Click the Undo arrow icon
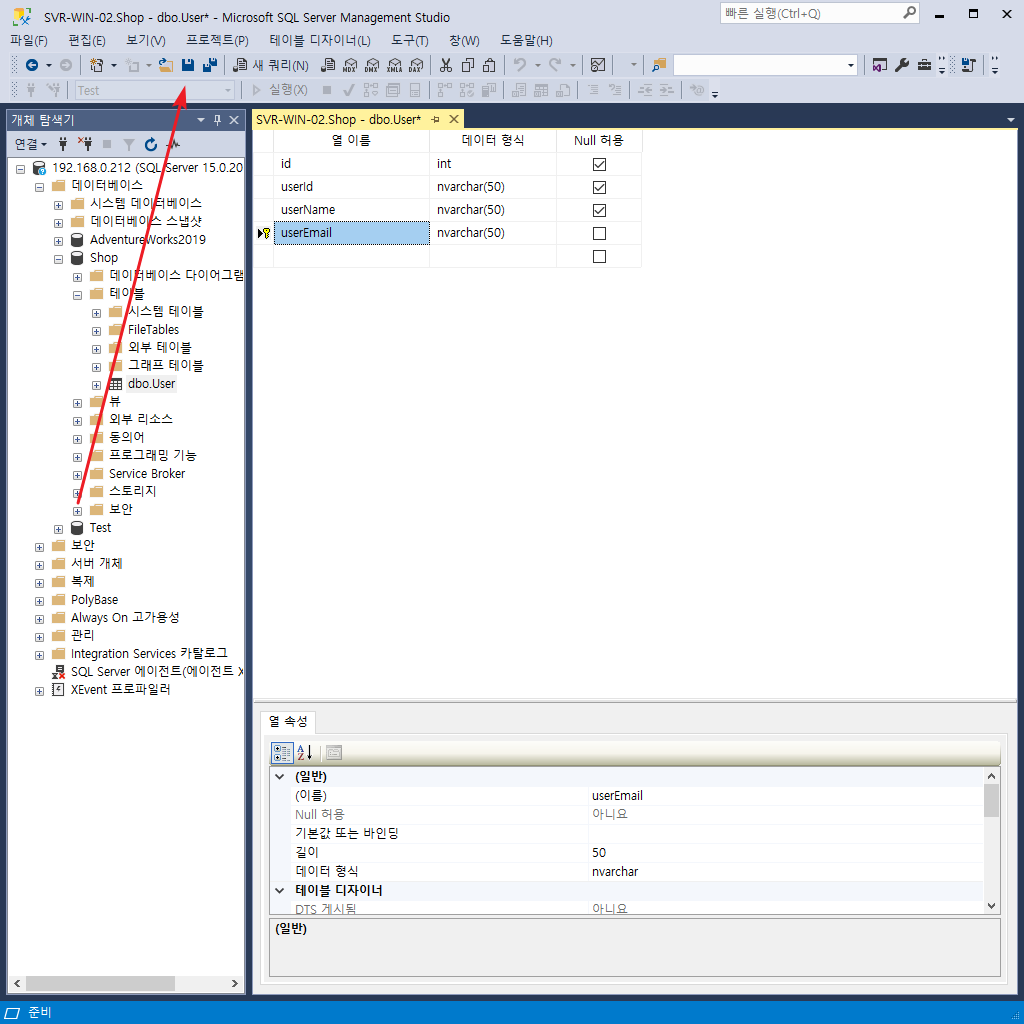 coord(520,65)
